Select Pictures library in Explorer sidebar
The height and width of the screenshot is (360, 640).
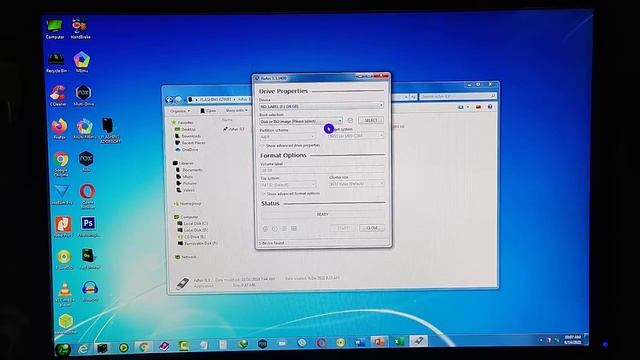[x=187, y=183]
